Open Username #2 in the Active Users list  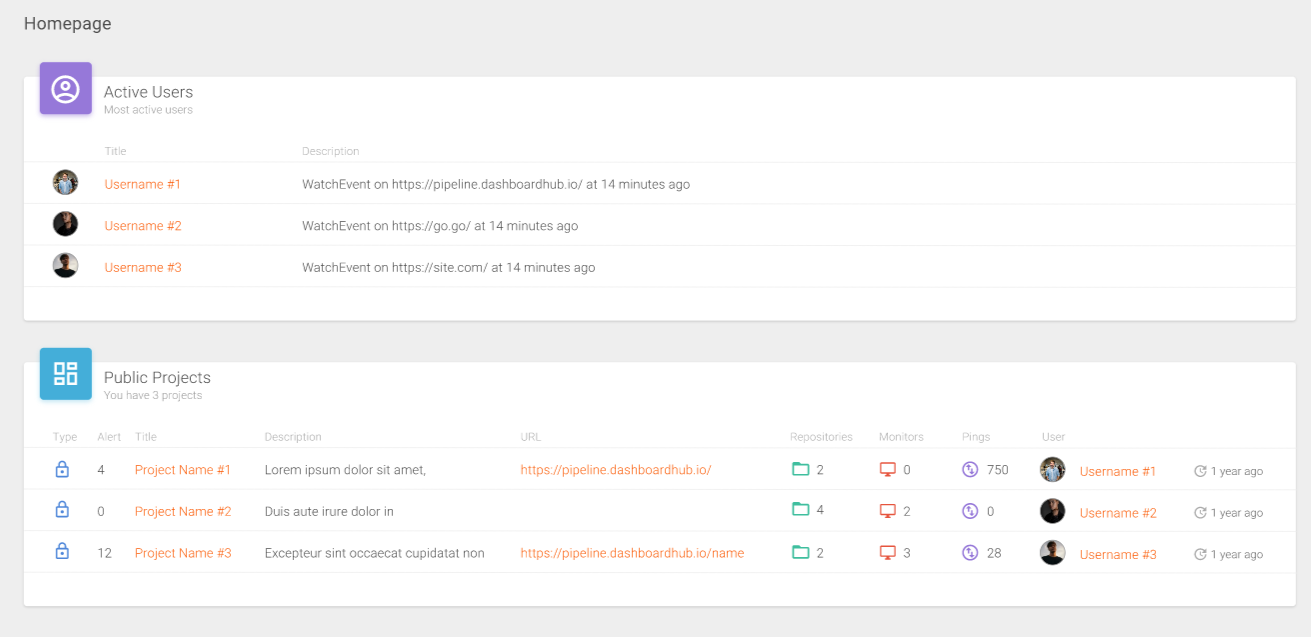click(142, 225)
